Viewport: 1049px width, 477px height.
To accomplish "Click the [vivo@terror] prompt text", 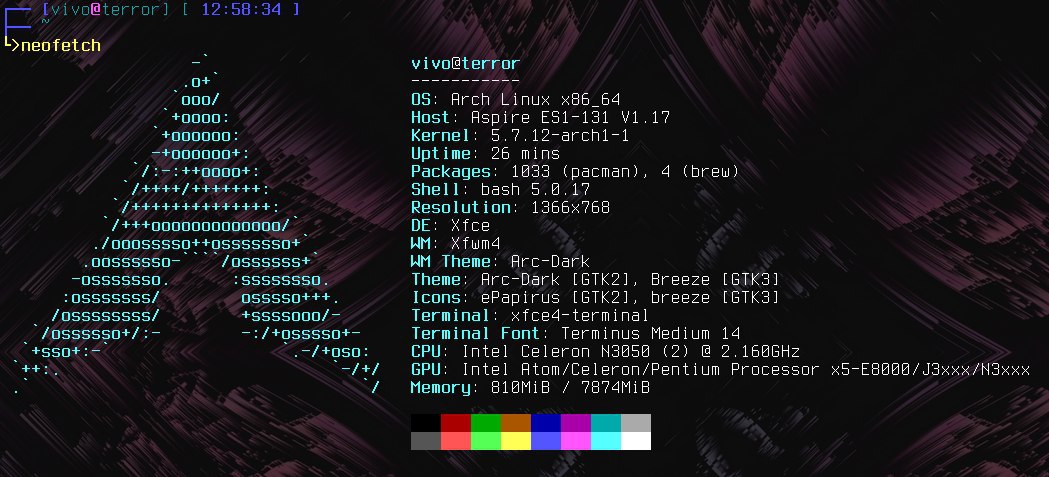I will pos(106,9).
